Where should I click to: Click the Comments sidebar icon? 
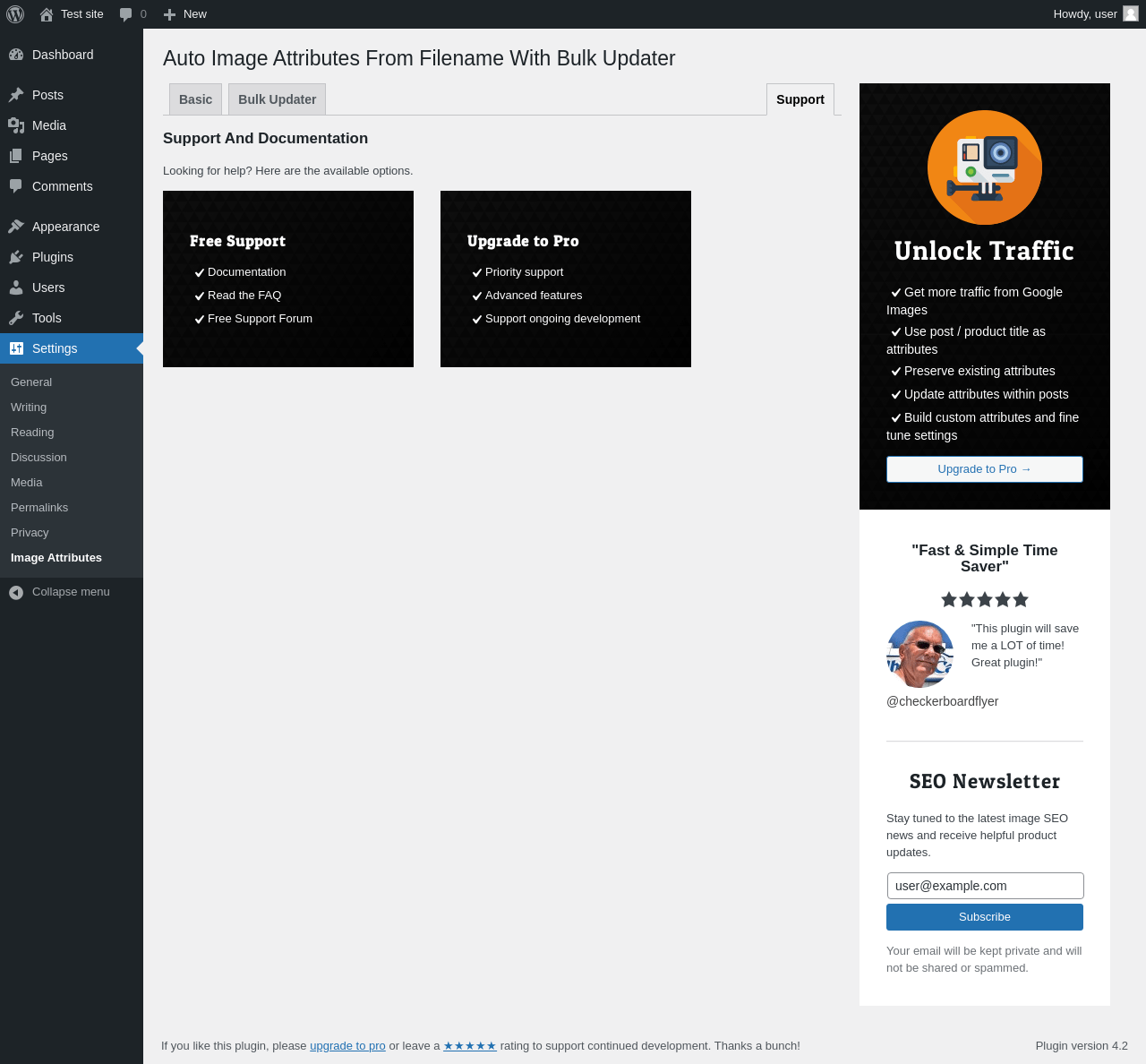16,186
